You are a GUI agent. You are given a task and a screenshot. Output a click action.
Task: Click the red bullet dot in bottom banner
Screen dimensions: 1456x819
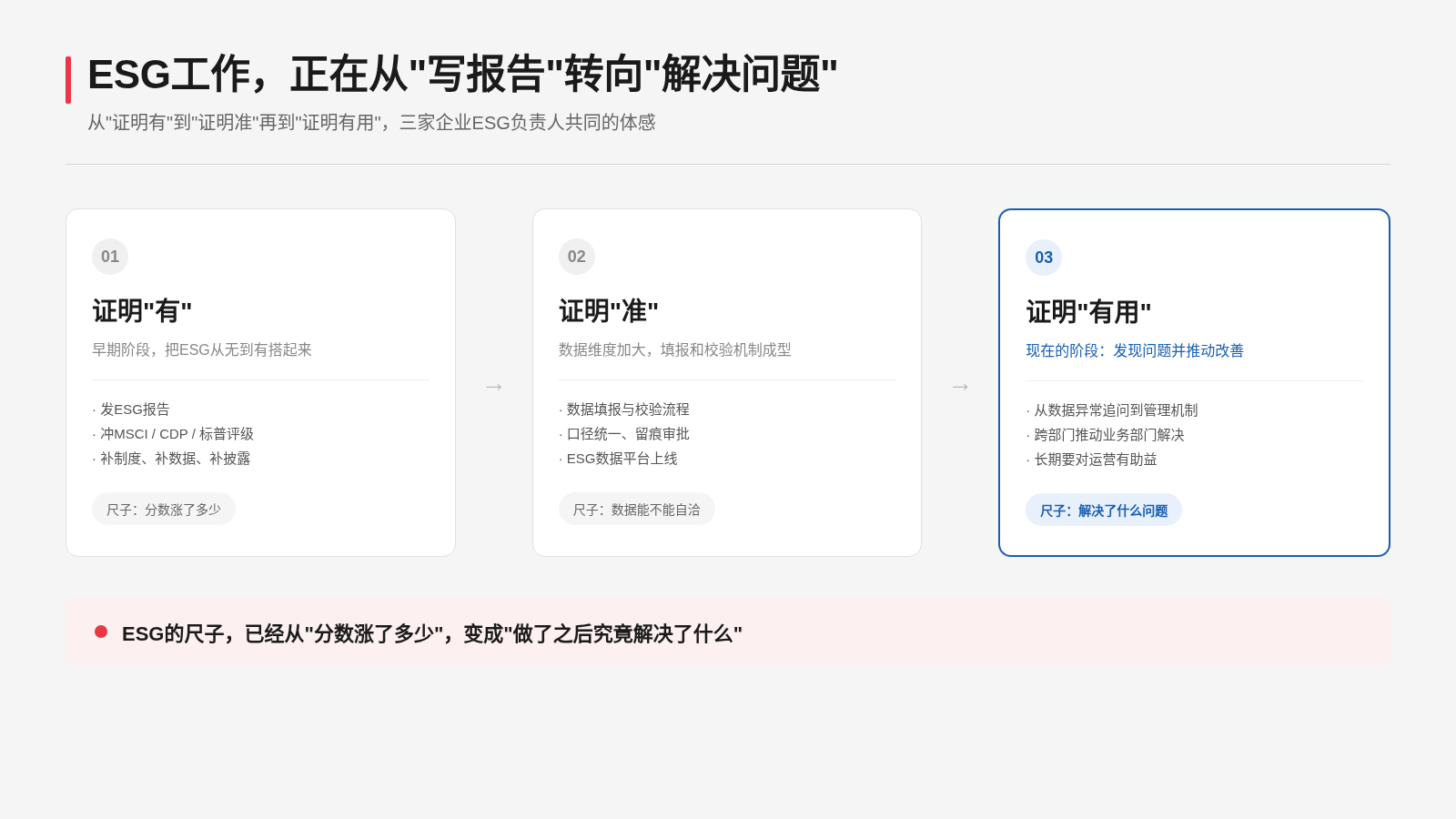click(x=101, y=632)
